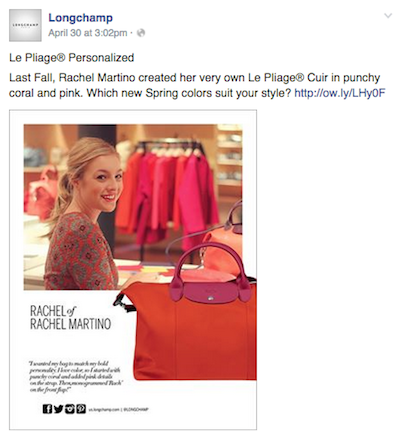Click the italic quote text under heading
The height and width of the screenshot is (432, 400).
click(75, 377)
